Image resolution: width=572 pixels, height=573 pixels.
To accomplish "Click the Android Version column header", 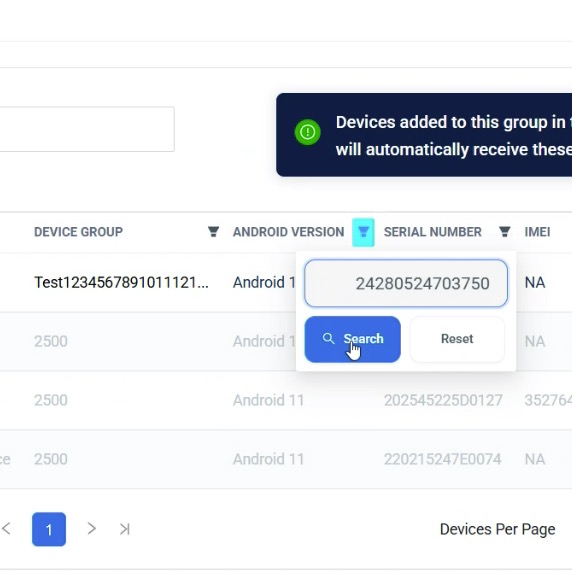I will pos(288,232).
